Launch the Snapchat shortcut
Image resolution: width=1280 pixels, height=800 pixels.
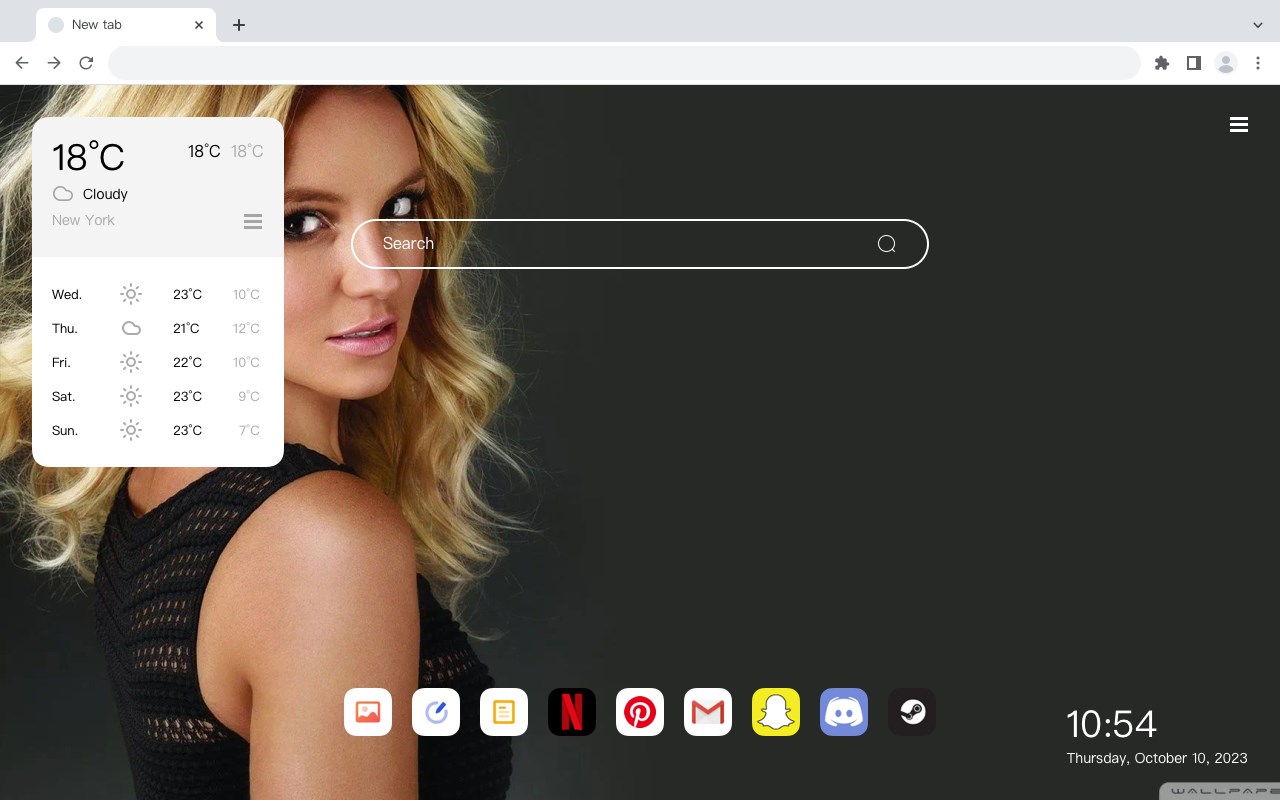[x=776, y=712]
